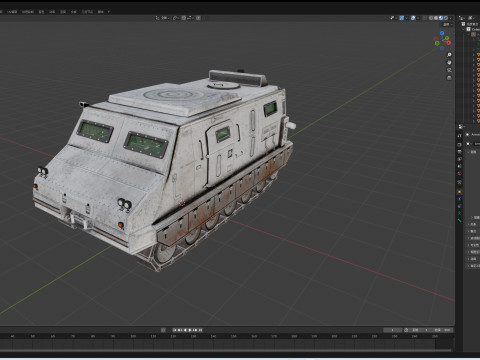Toggle snapping magnet in viewport header
This screenshot has width=480, height=360.
184,18
